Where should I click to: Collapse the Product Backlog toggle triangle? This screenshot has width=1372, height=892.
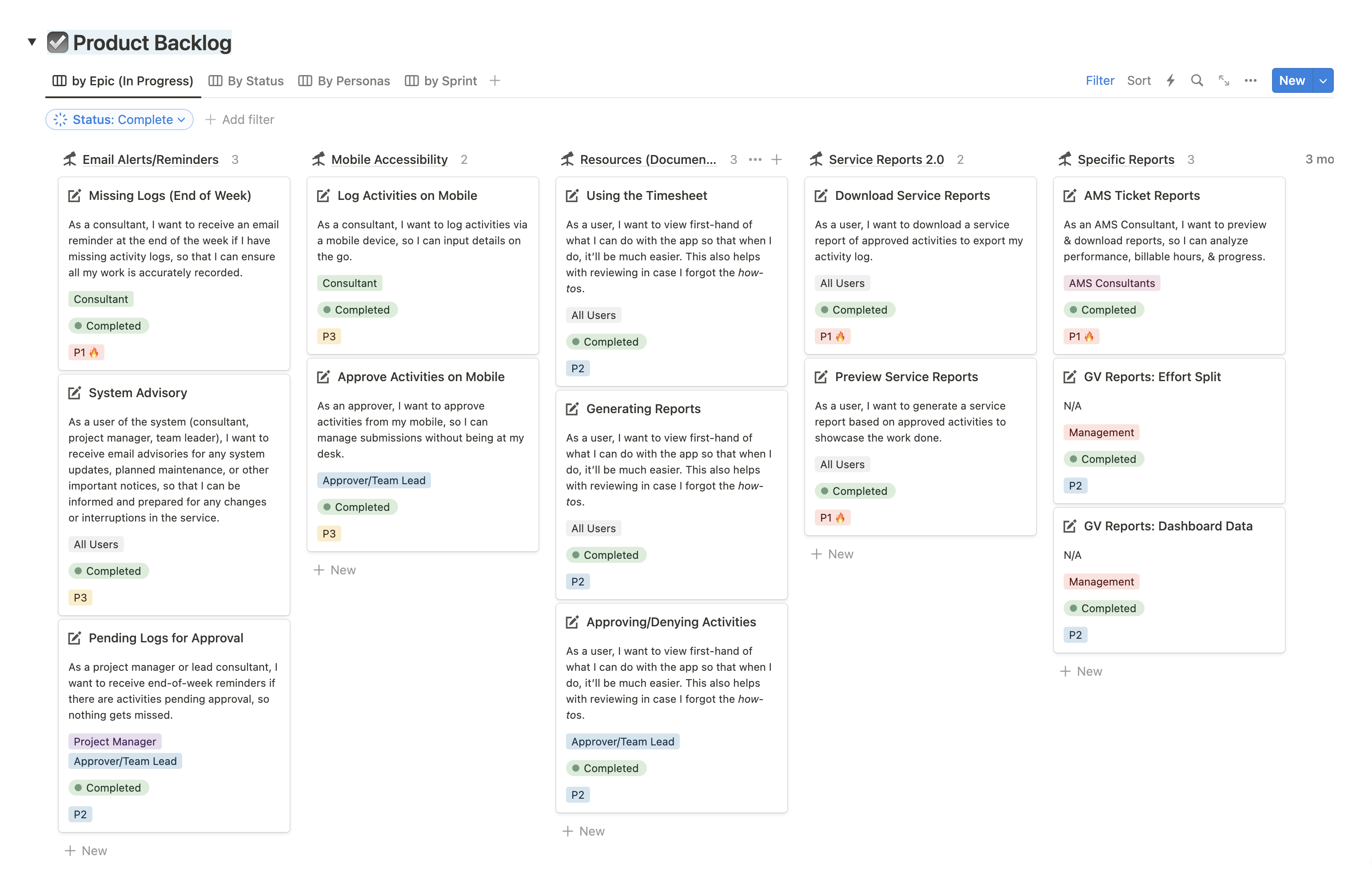point(32,41)
